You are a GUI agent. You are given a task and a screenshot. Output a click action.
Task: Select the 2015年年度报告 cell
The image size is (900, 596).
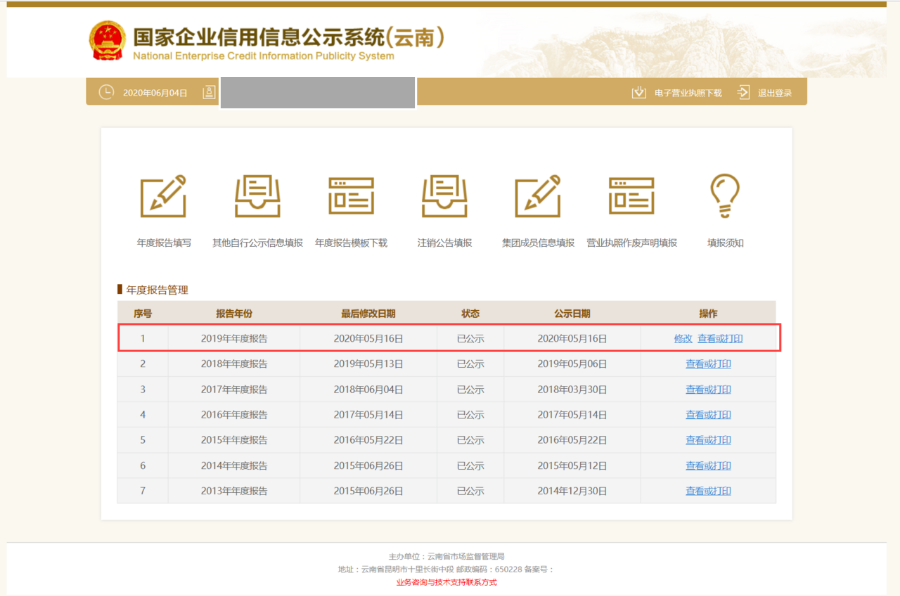point(234,440)
